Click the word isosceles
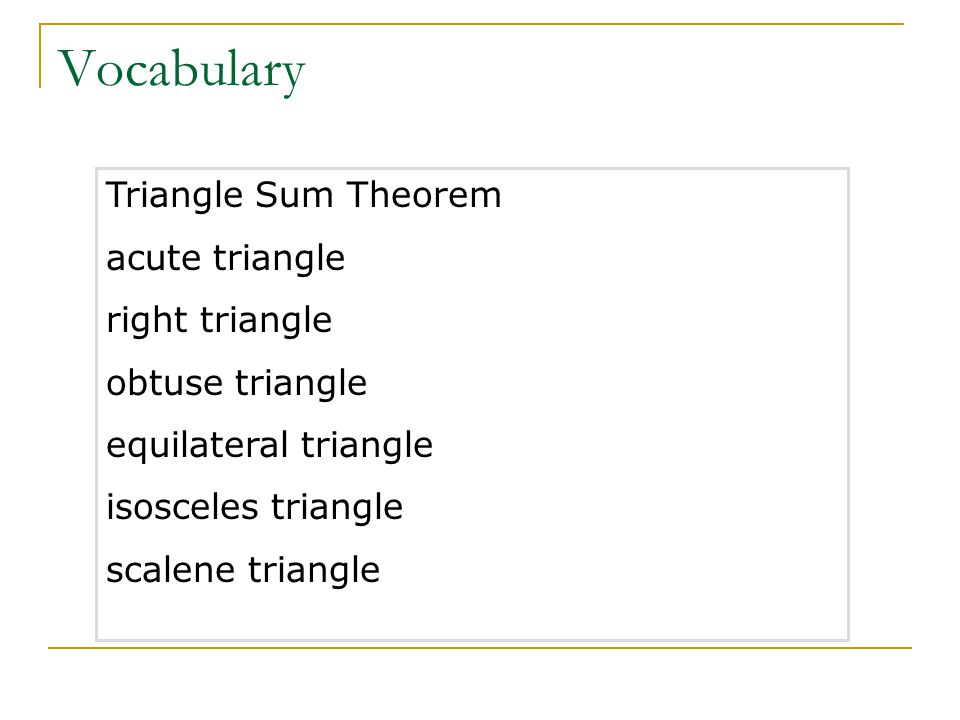Viewport: 960px width, 720px height. click(182, 508)
